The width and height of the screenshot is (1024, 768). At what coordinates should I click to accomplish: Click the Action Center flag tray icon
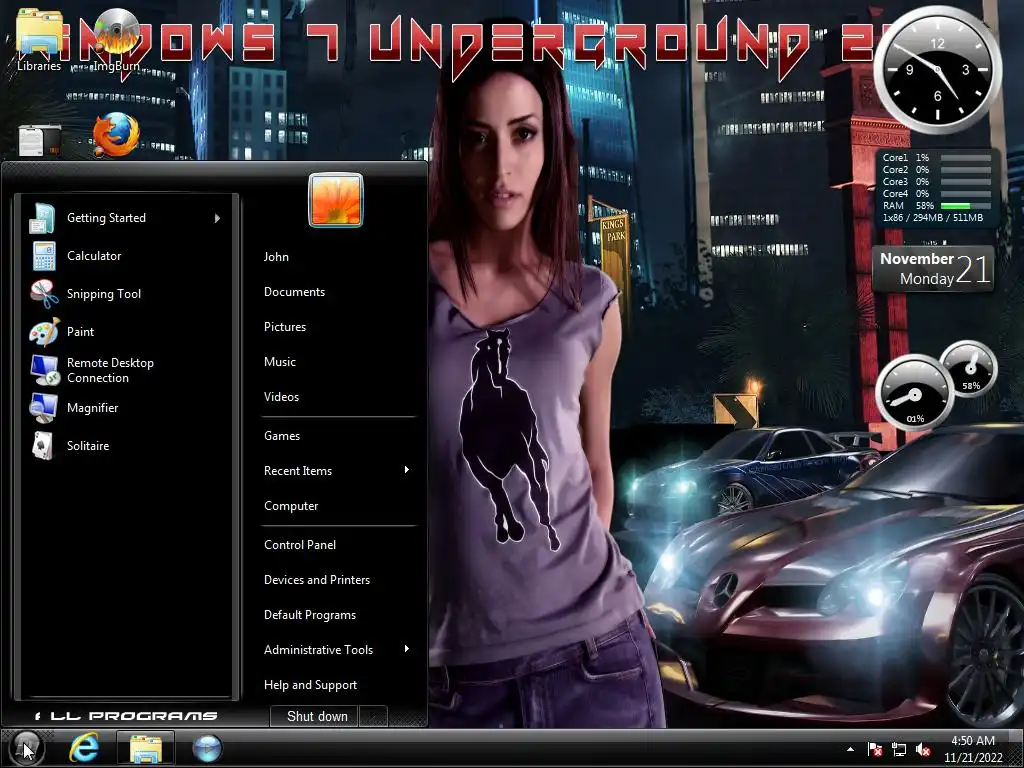click(x=874, y=749)
